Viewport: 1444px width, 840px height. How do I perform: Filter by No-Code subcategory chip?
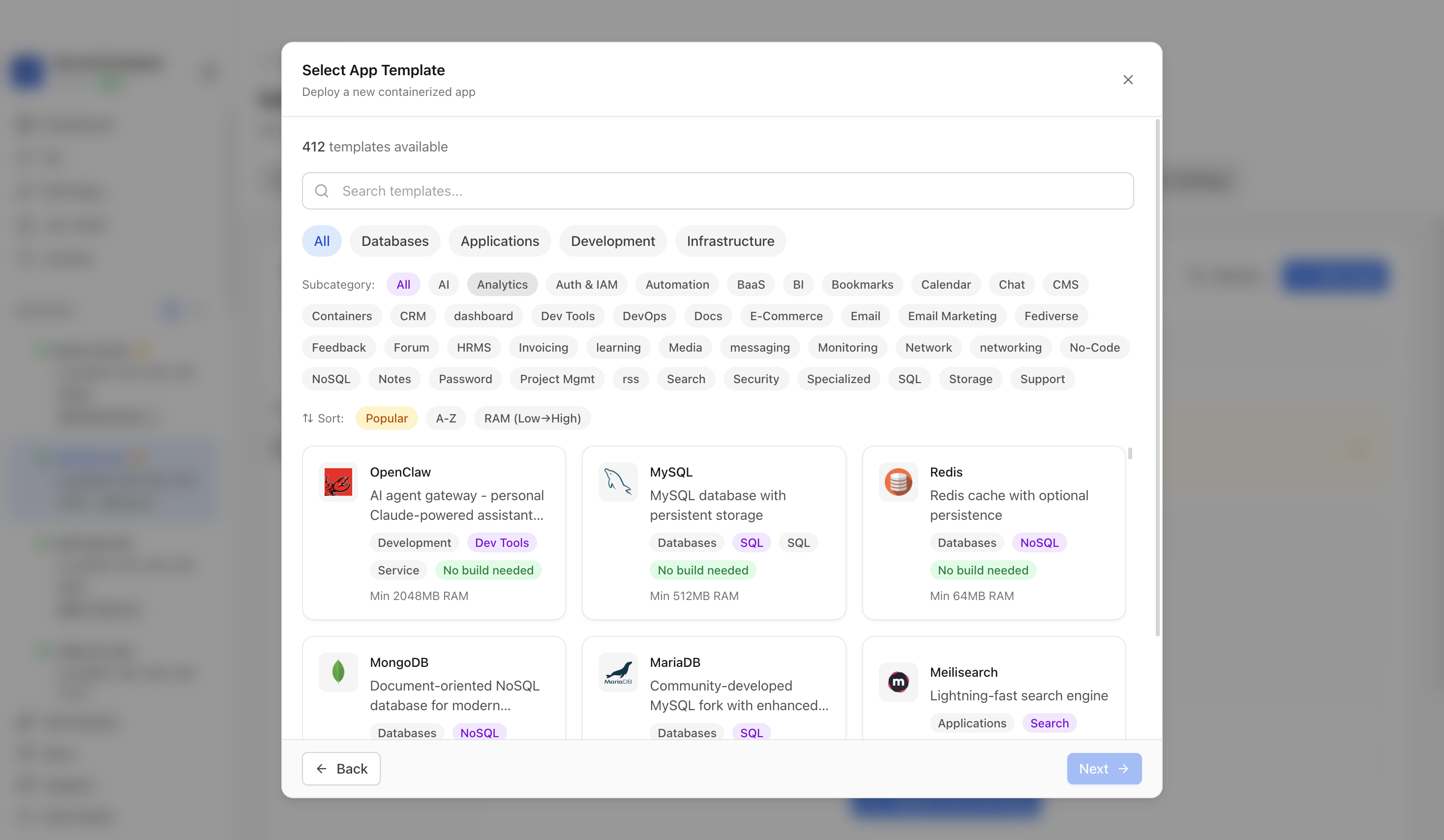coord(1094,348)
